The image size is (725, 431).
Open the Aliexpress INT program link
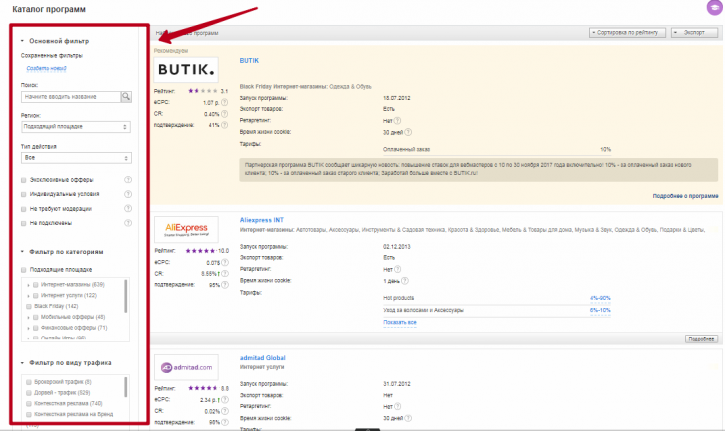(x=262, y=220)
